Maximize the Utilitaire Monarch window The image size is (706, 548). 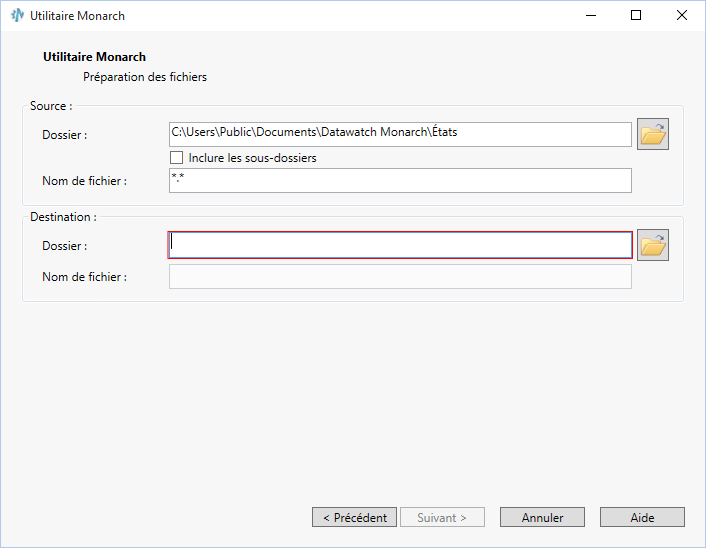pos(636,16)
